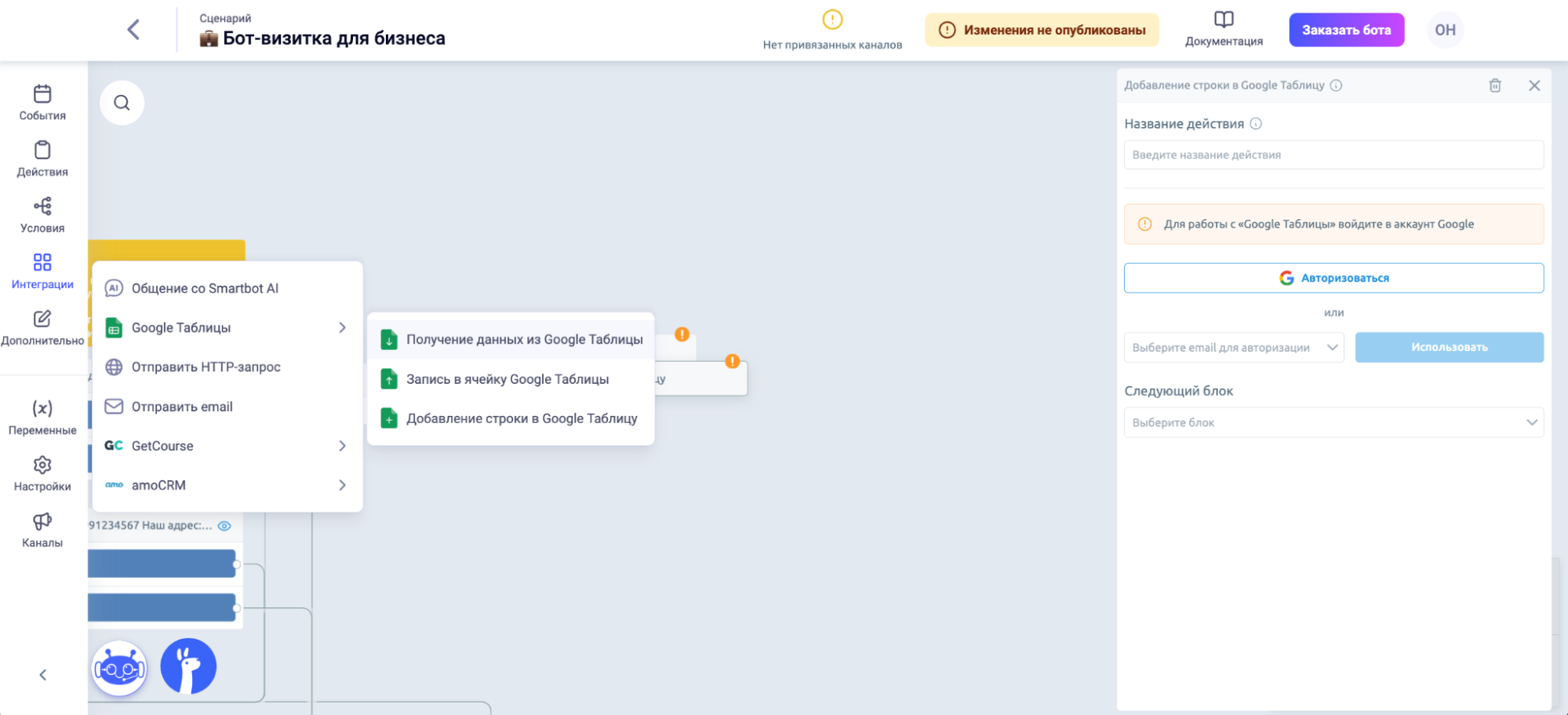The image size is (1568, 715).
Task: Click the robot support chat avatar
Action: 119,668
